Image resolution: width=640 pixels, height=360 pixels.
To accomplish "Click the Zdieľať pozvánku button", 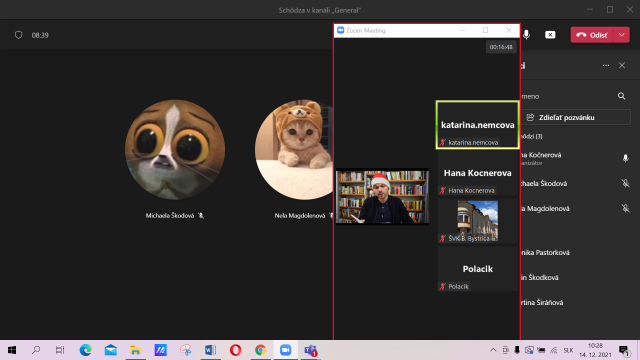I will [x=576, y=118].
